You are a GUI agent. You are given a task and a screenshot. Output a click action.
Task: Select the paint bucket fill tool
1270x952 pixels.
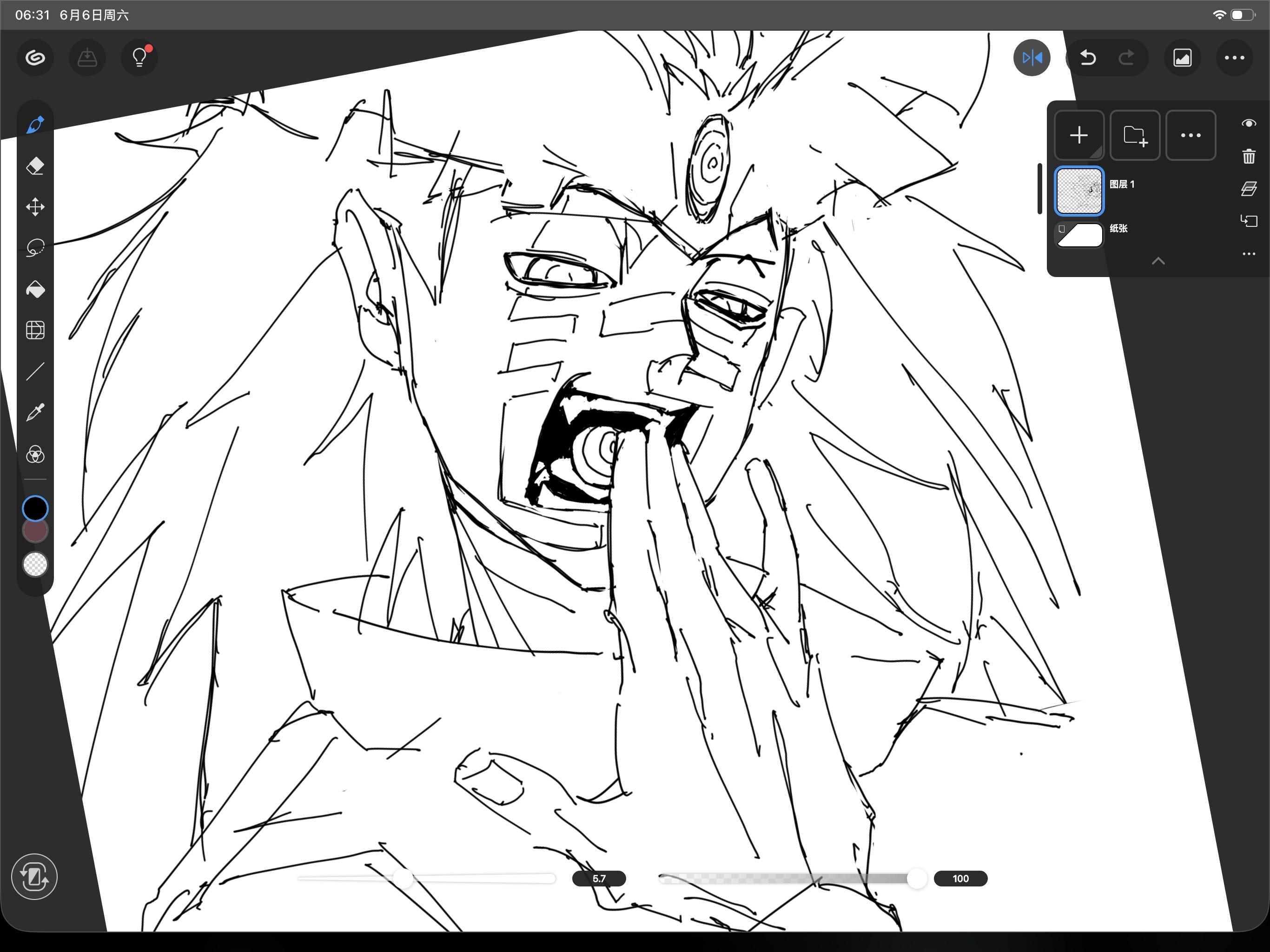coord(35,290)
